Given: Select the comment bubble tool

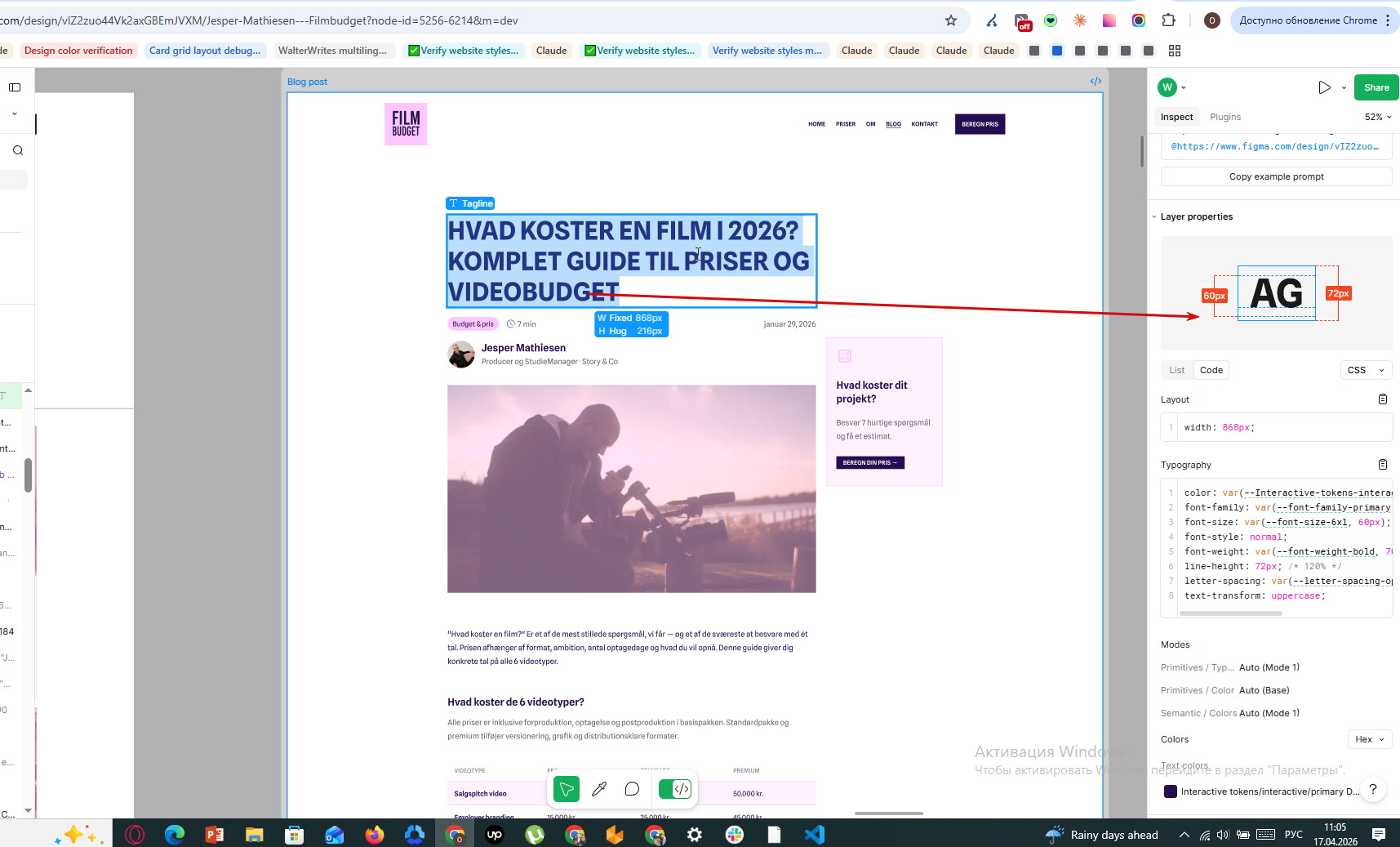Looking at the screenshot, I should click(x=632, y=789).
